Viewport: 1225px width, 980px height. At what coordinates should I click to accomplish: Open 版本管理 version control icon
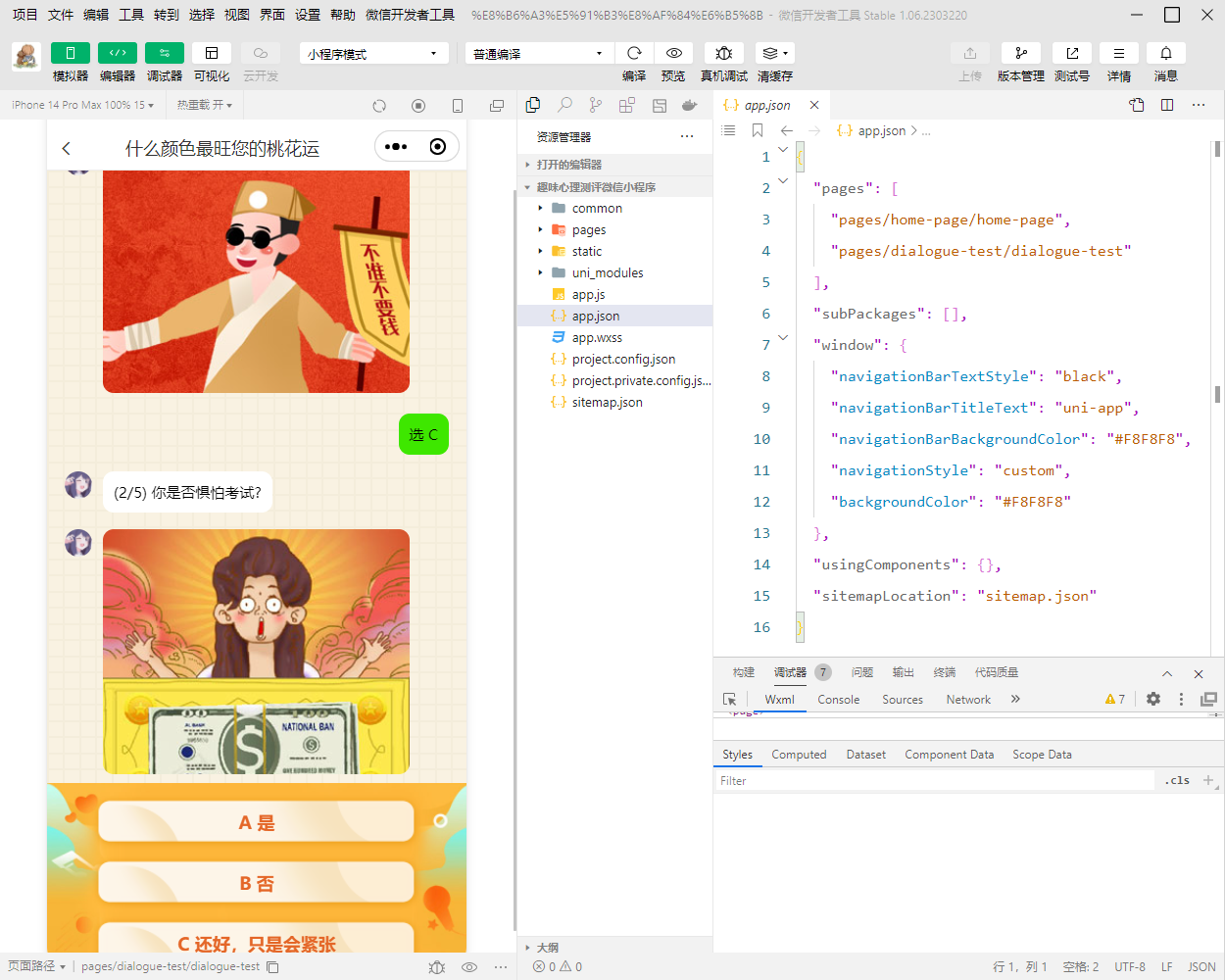1020,53
